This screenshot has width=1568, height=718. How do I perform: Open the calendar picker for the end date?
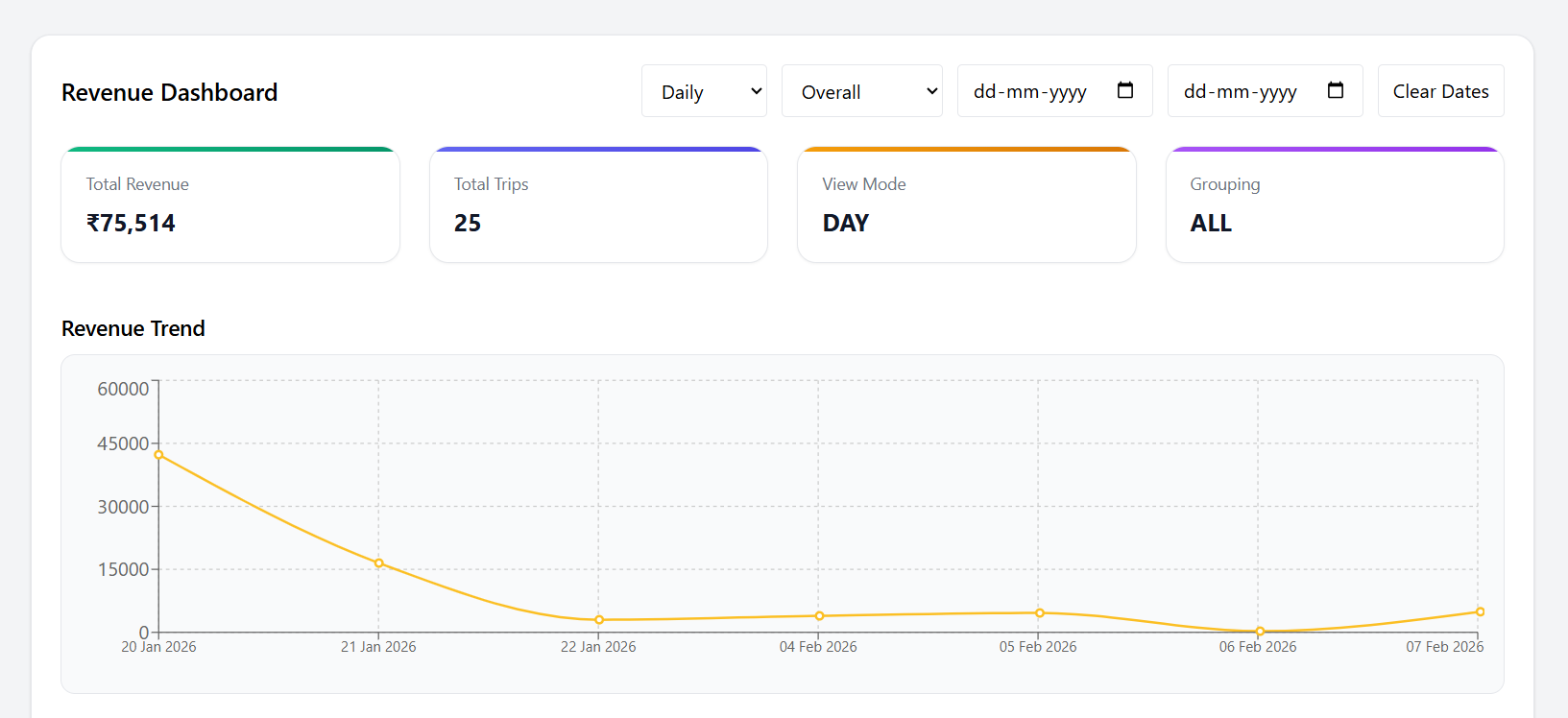coord(1336,90)
